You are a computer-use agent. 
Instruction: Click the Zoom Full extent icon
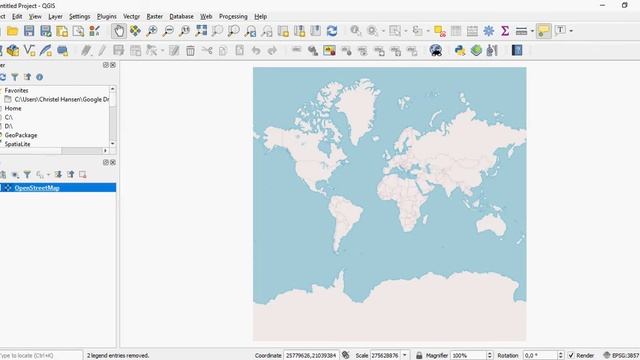(x=201, y=31)
